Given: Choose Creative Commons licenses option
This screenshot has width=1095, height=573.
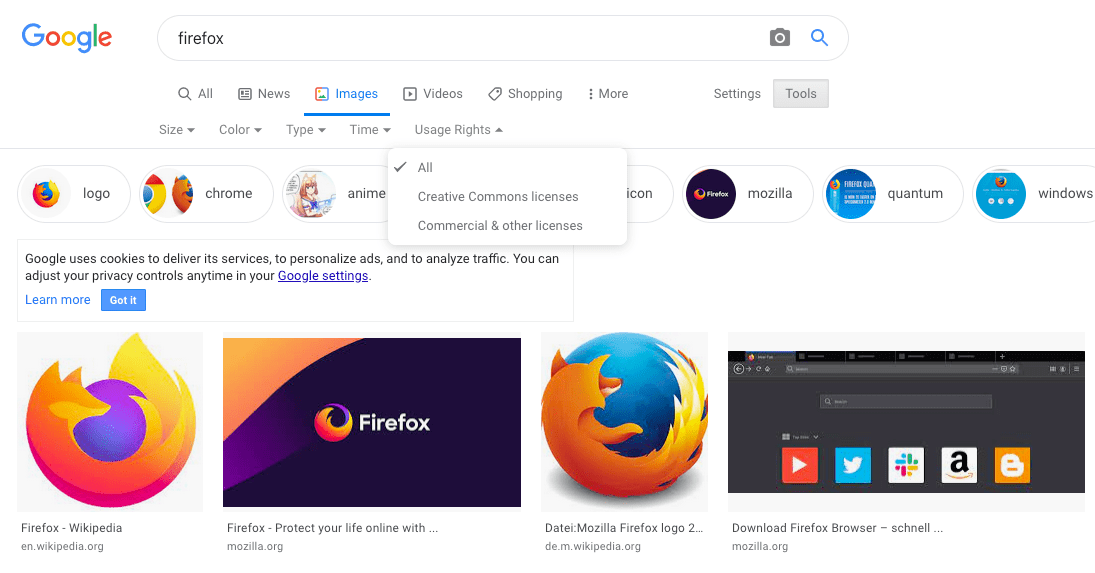Looking at the screenshot, I should pyautogui.click(x=498, y=197).
